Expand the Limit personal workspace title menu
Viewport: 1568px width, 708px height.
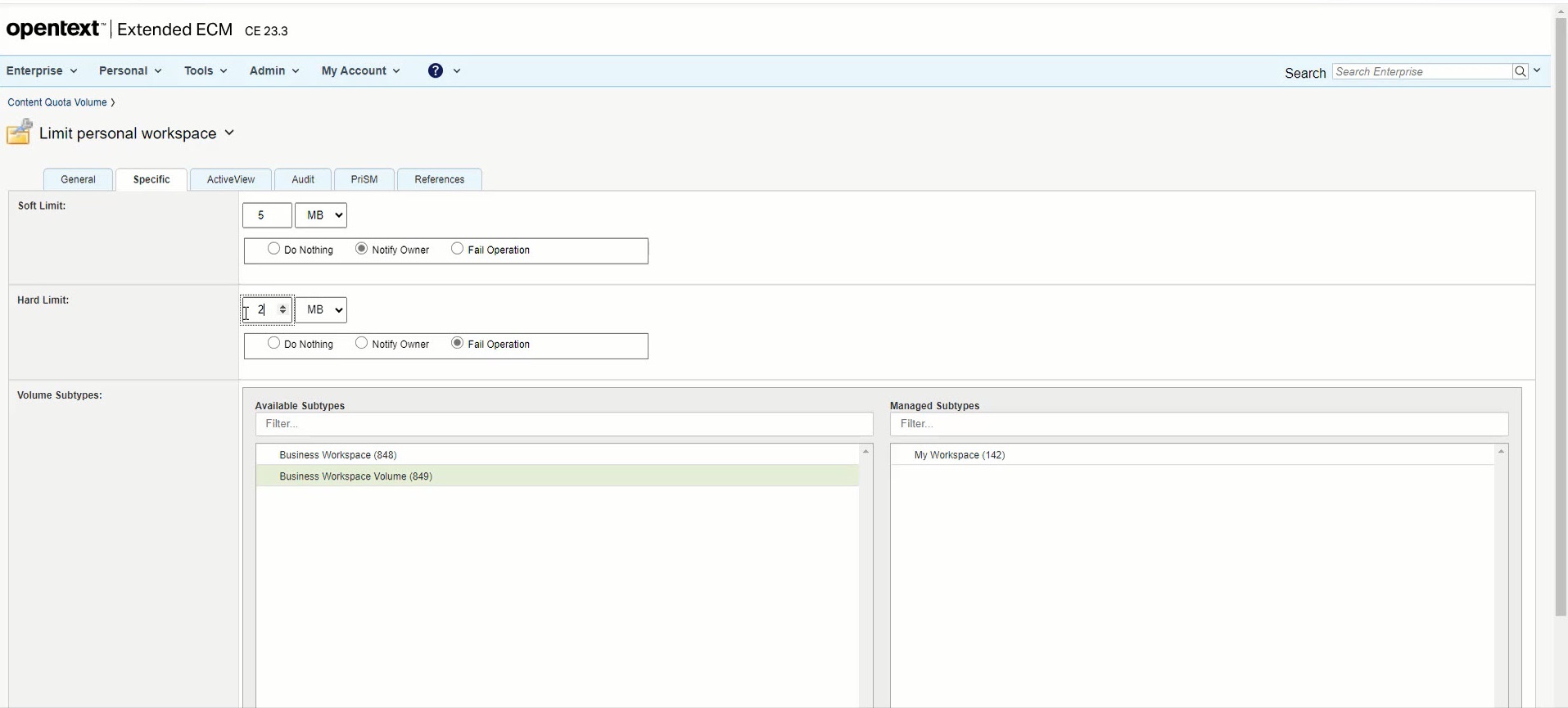point(229,133)
